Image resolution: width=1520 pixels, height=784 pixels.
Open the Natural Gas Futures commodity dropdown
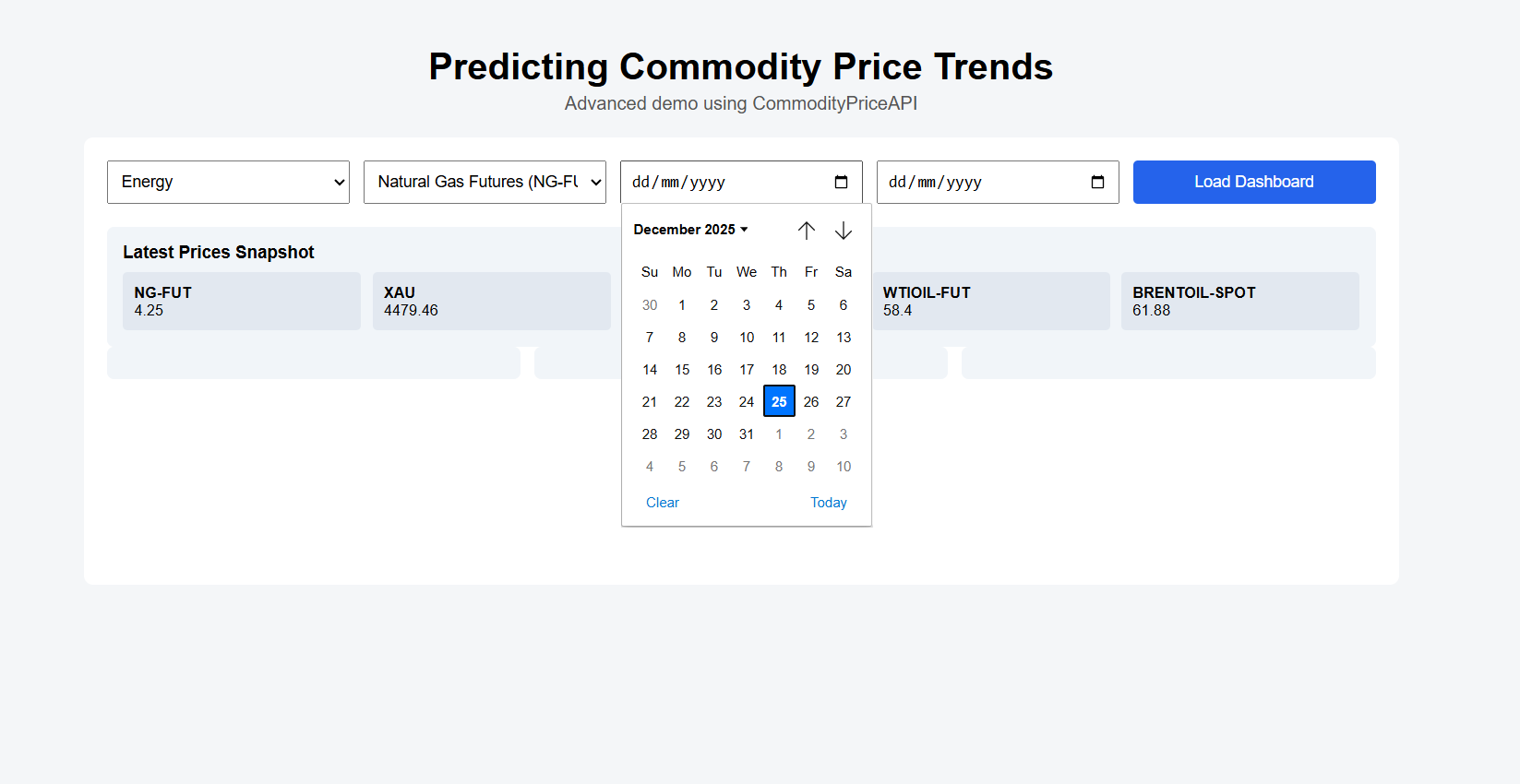tap(485, 182)
